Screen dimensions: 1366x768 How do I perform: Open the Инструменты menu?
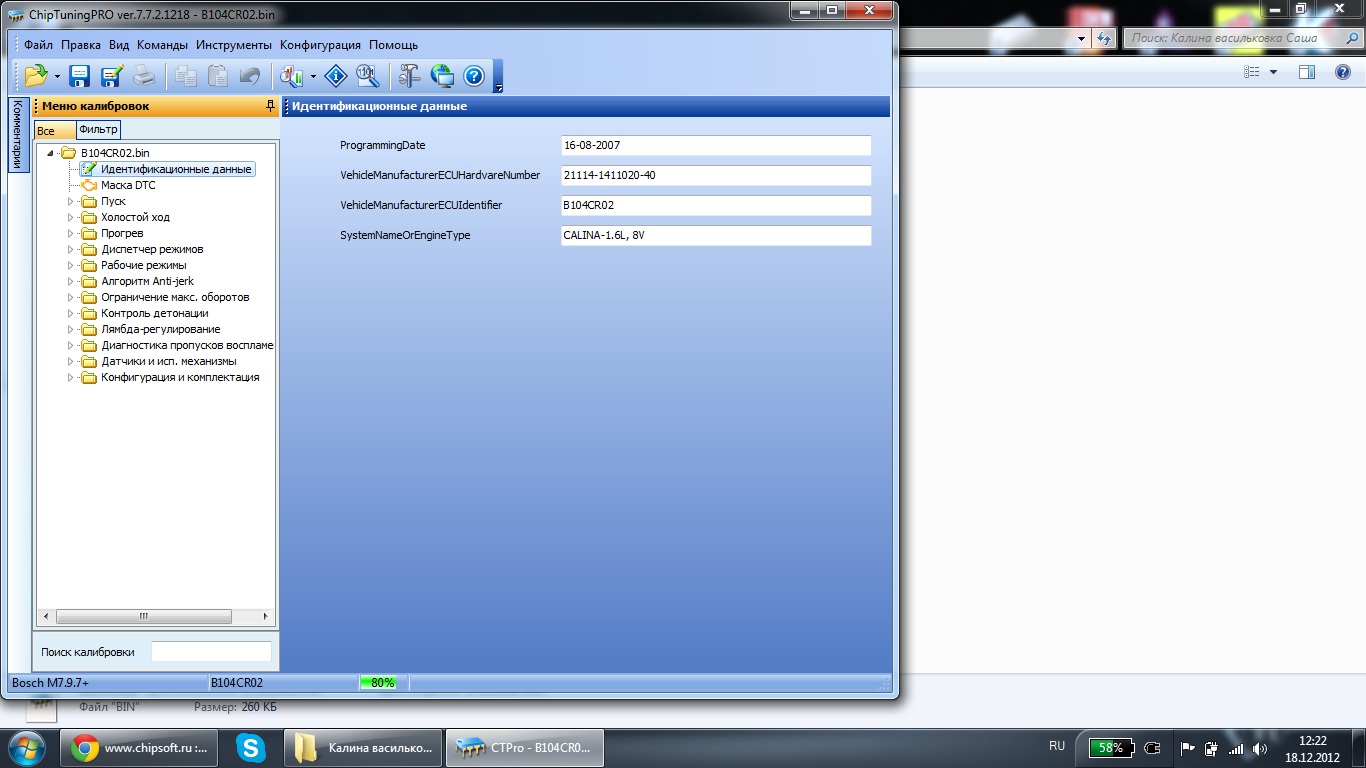click(x=234, y=45)
